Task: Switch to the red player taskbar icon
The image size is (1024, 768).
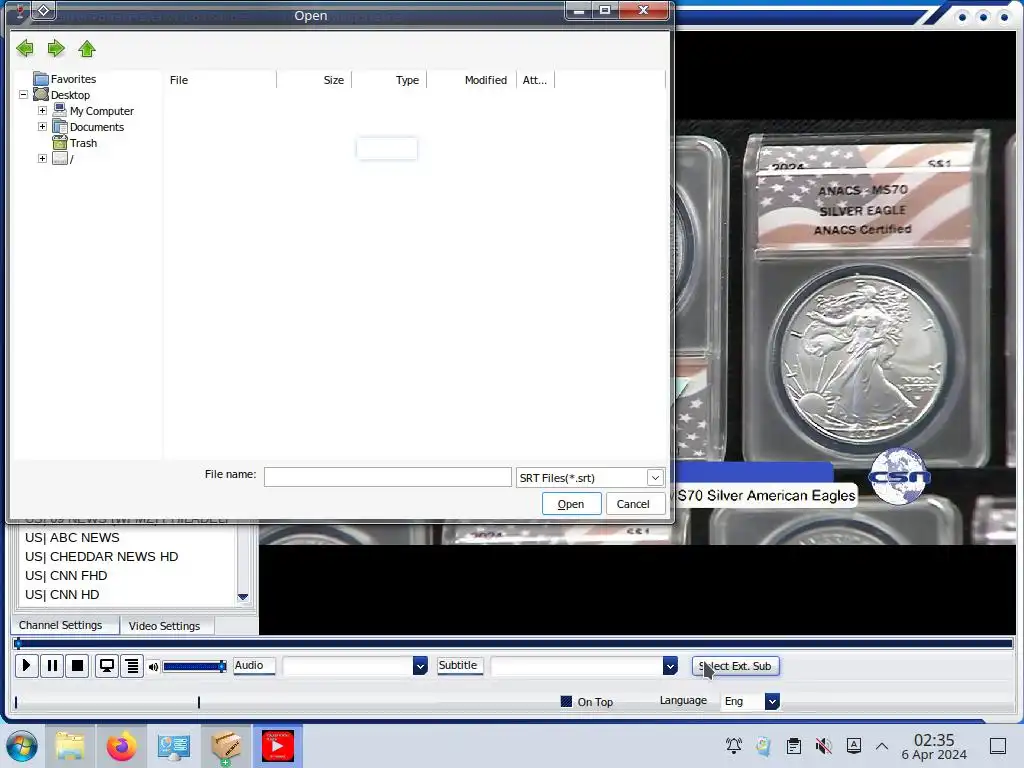Action: 278,746
